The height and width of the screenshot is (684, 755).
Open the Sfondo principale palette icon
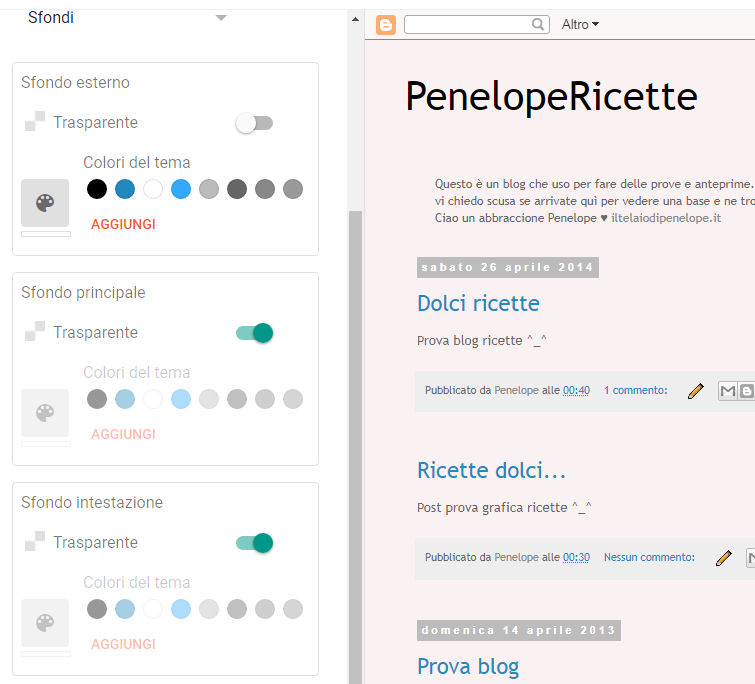pyautogui.click(x=45, y=413)
